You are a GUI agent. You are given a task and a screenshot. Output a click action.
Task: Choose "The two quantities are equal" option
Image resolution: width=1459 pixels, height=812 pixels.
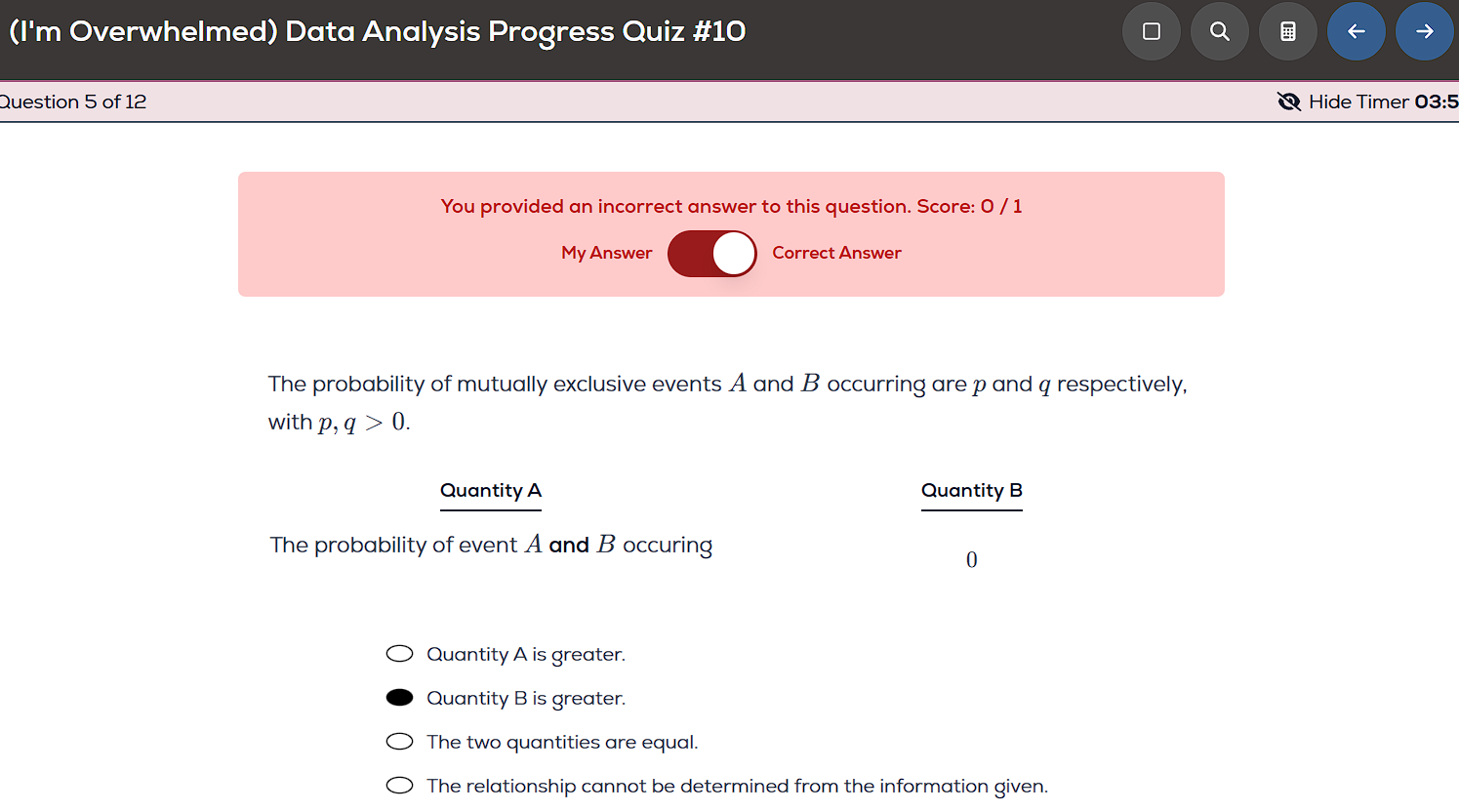tap(400, 742)
